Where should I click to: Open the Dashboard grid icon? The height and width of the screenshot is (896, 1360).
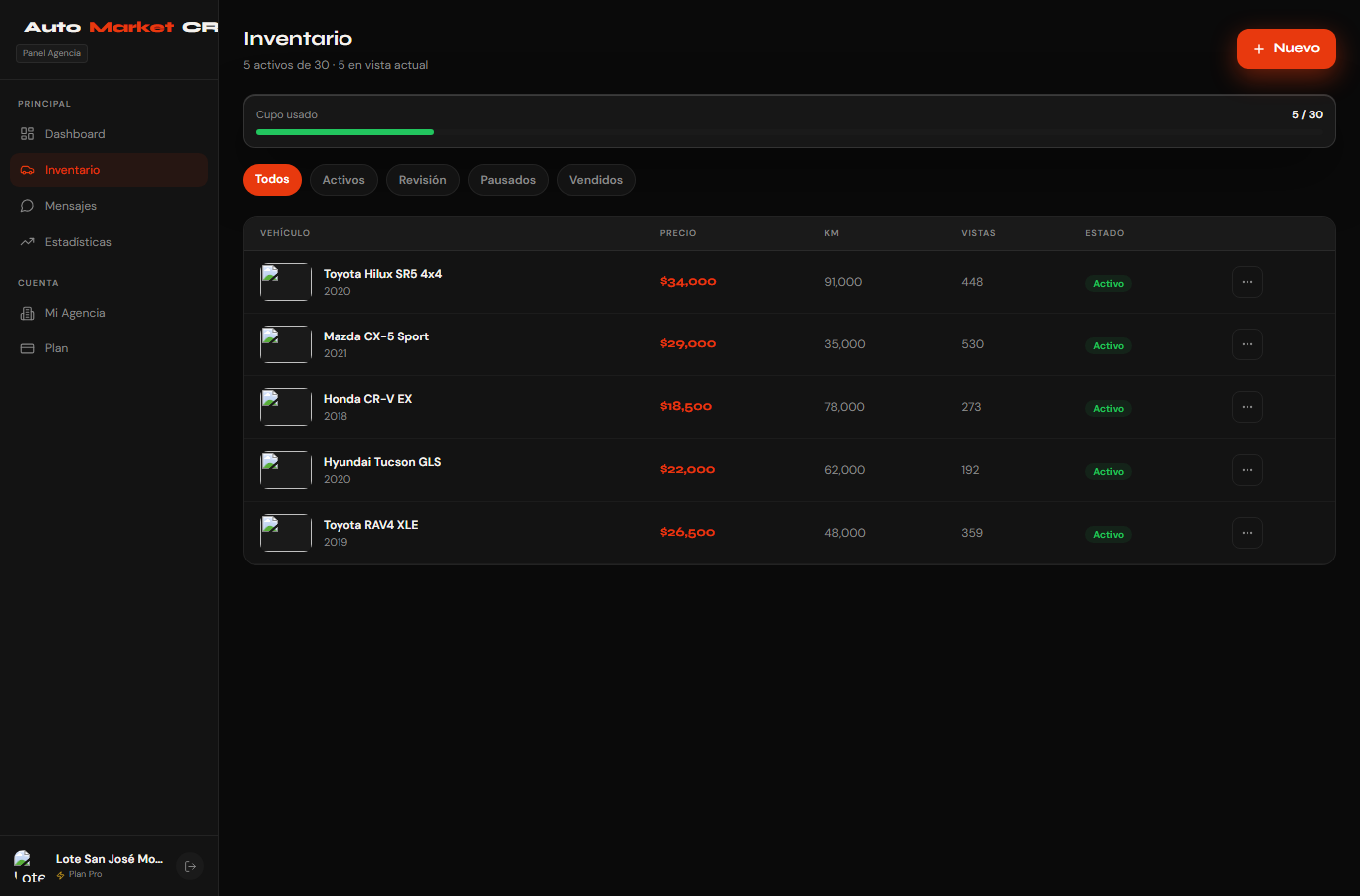point(27,134)
